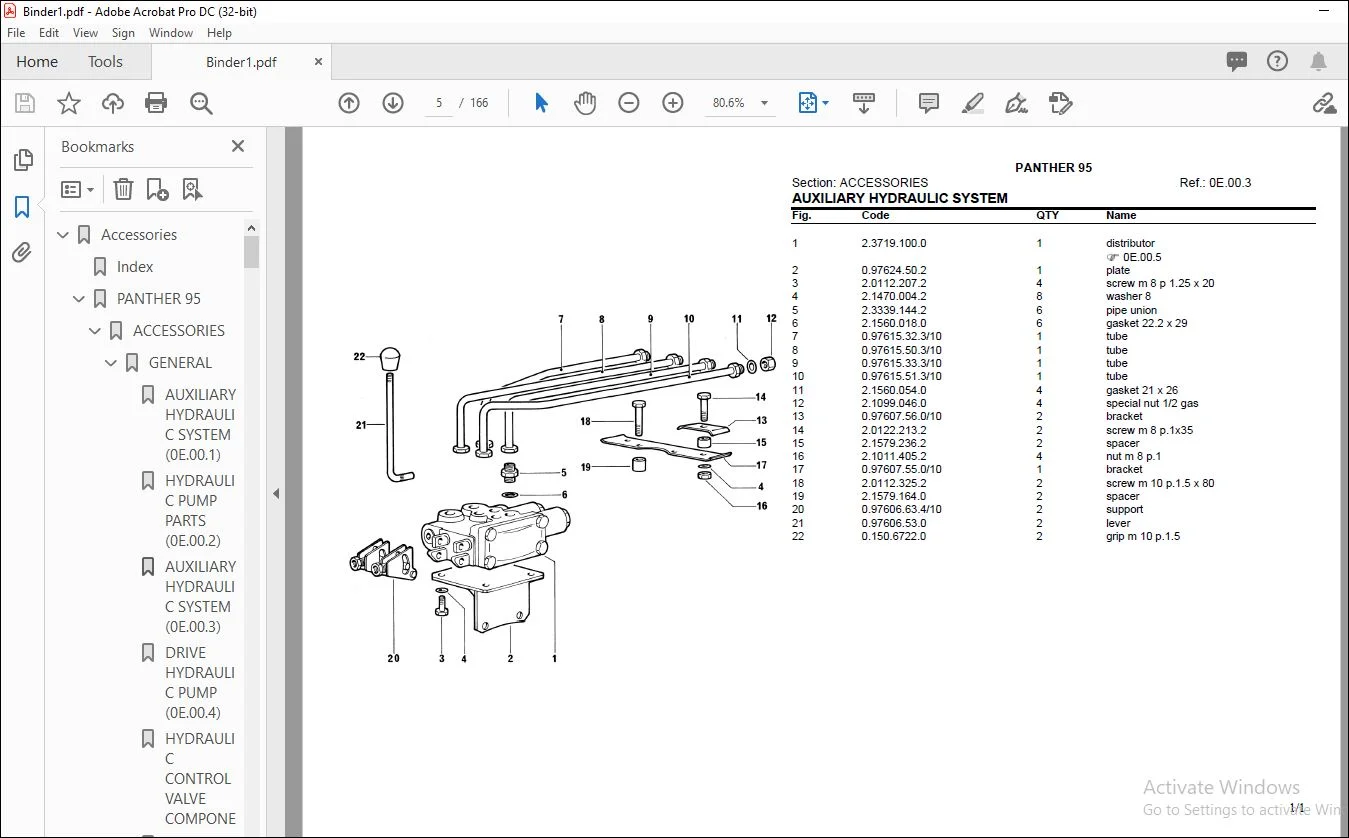
Task: Open the Window menu
Action: tap(171, 33)
